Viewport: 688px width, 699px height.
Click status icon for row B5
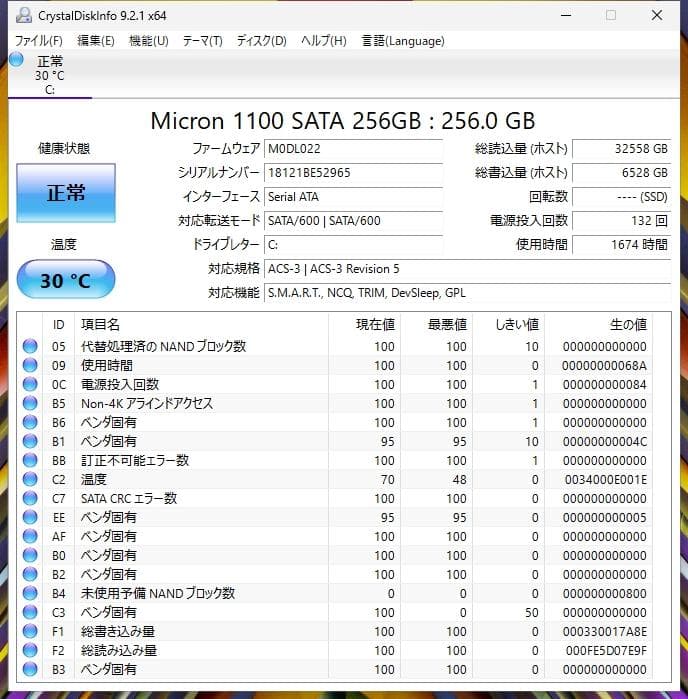click(30, 403)
